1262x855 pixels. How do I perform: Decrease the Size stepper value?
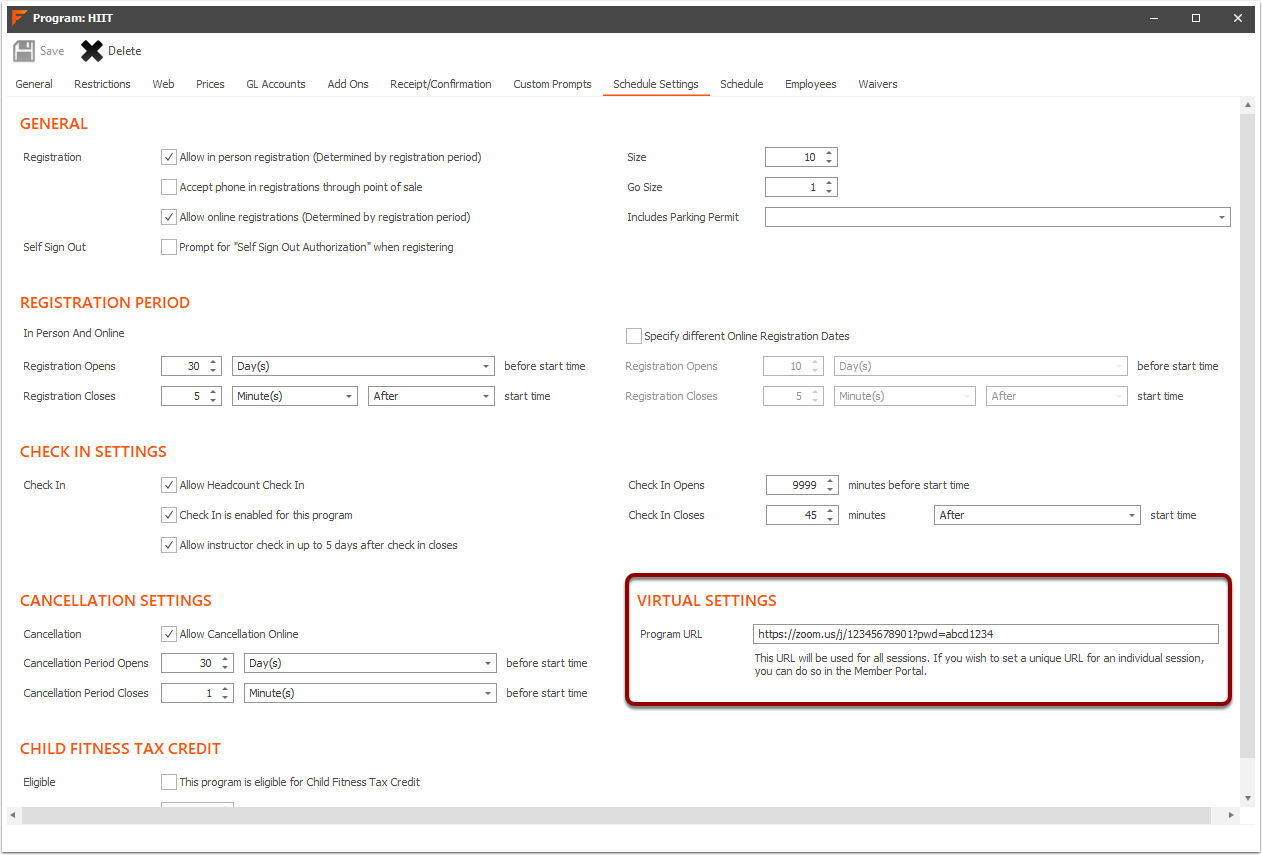point(830,161)
